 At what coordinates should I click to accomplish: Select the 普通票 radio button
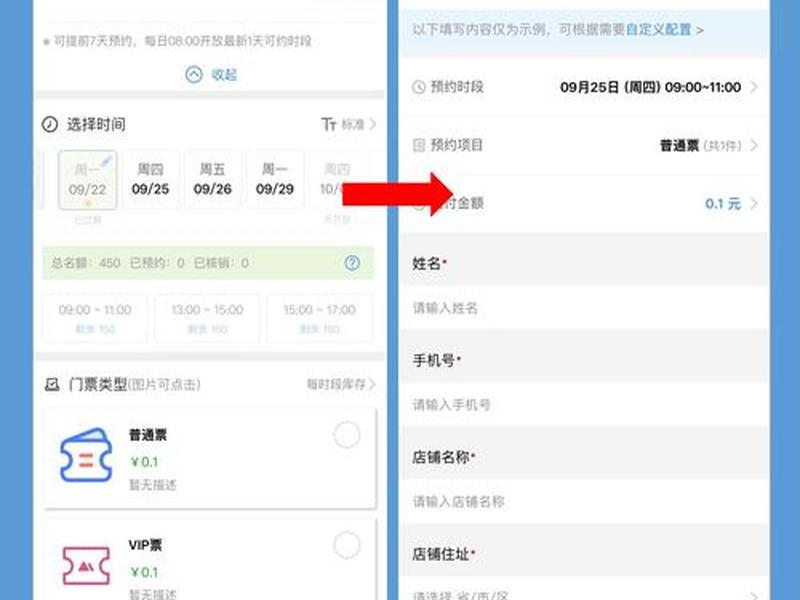coord(347,435)
